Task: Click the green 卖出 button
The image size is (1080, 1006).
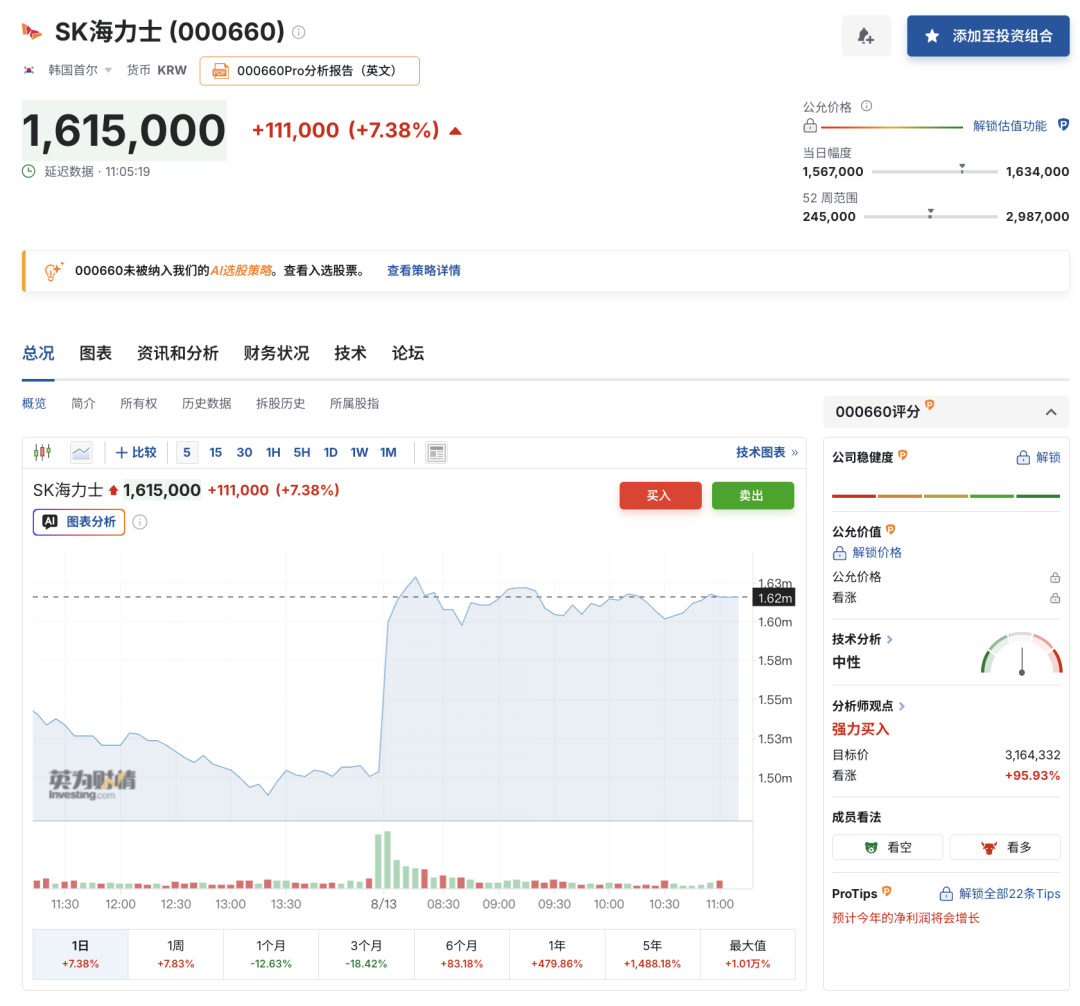Action: point(752,496)
